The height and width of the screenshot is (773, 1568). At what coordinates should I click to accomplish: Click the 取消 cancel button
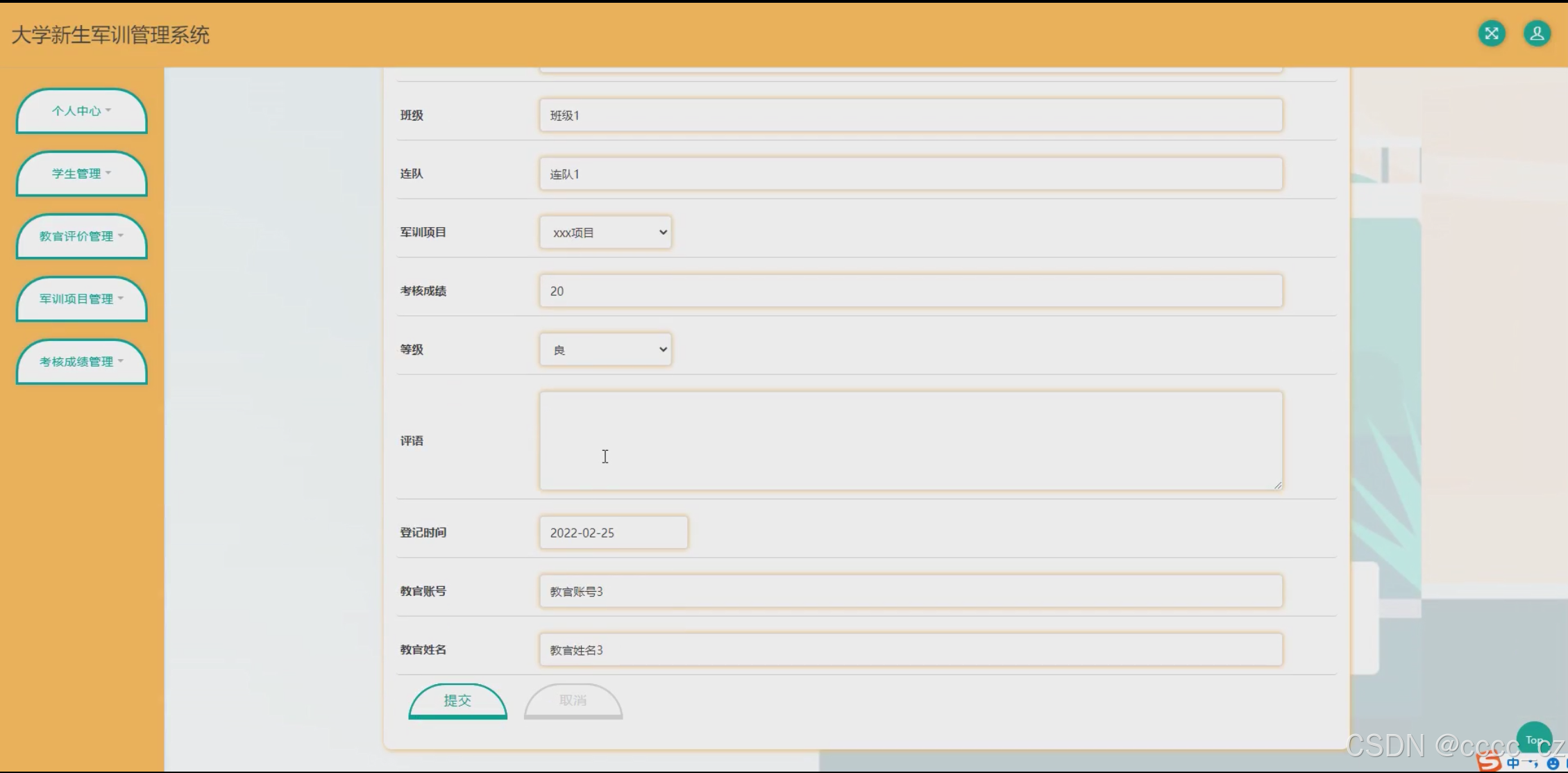pos(573,700)
